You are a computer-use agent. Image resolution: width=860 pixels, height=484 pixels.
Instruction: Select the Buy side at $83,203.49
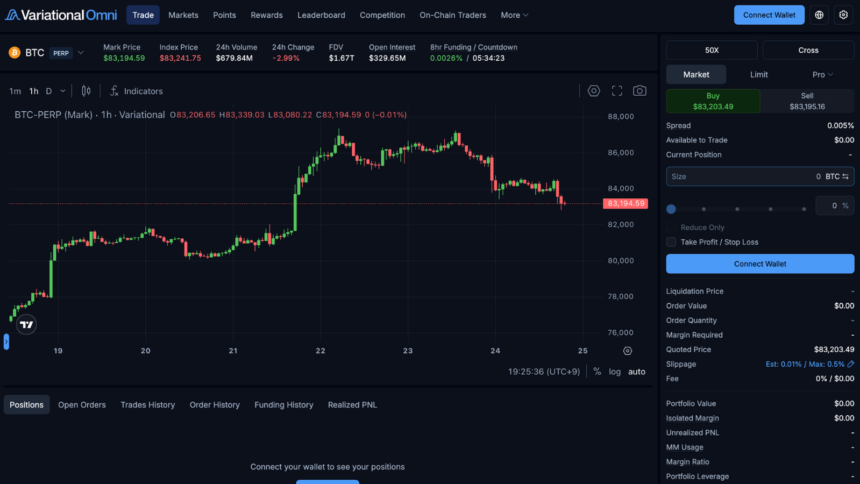[713, 101]
